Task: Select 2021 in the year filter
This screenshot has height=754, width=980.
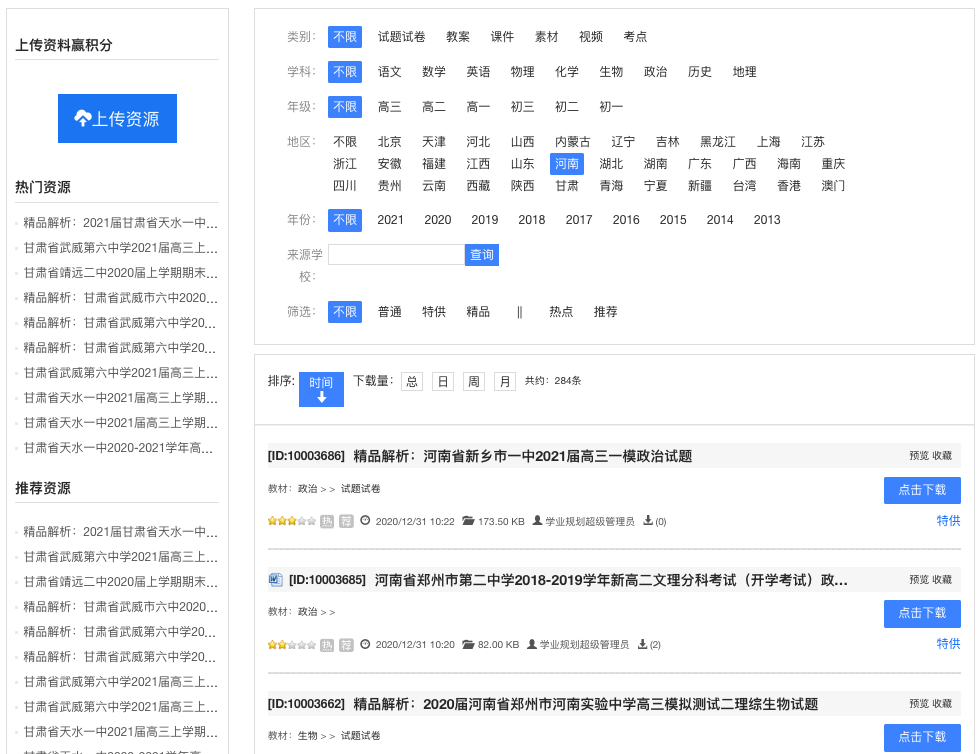Action: tap(390, 220)
